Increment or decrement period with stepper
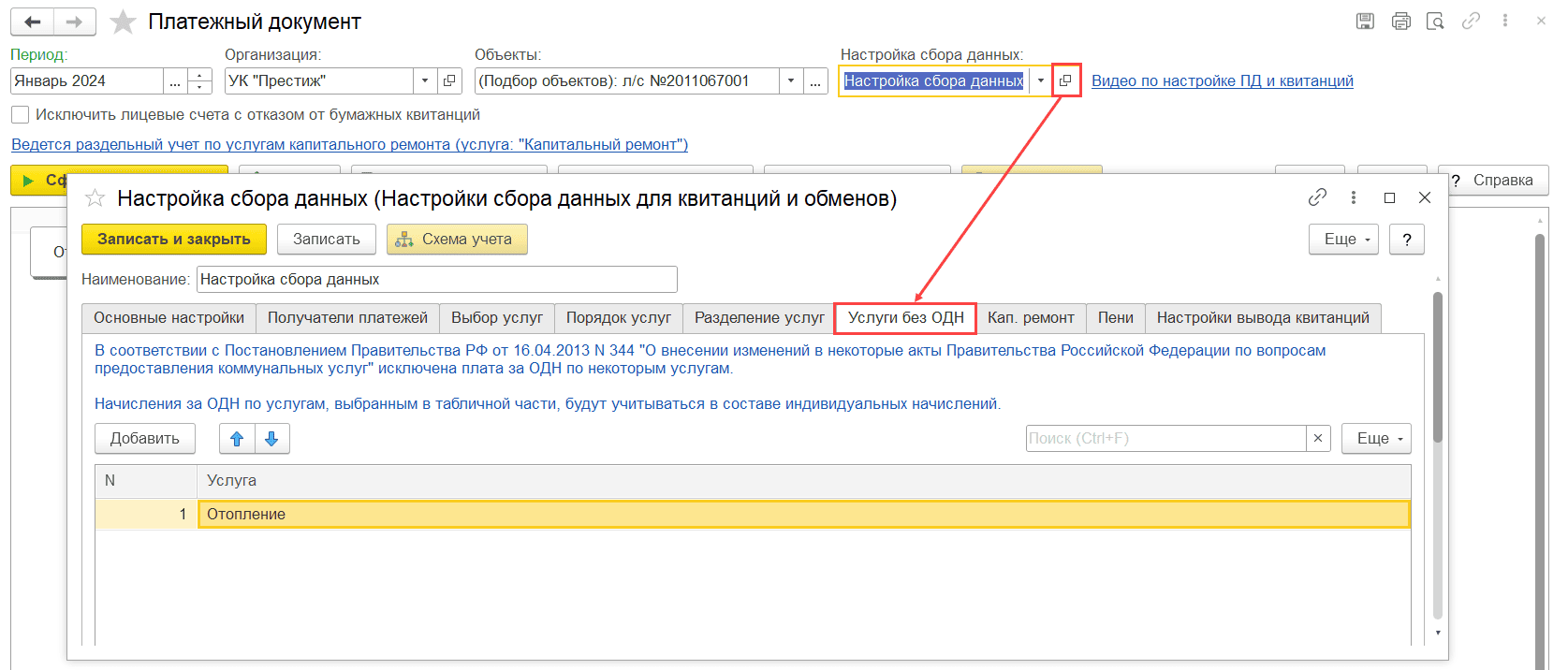 [199, 81]
